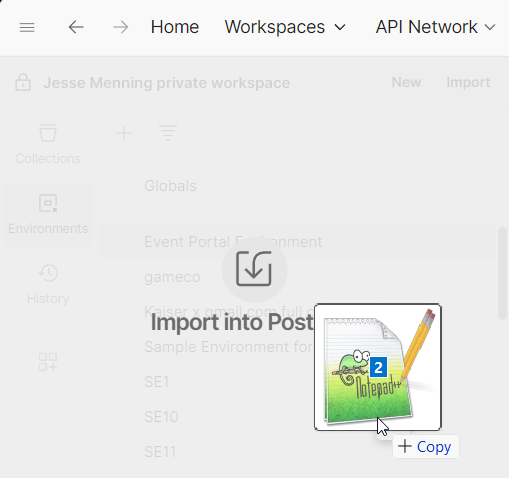Open the History sidebar tab

[x=48, y=284]
